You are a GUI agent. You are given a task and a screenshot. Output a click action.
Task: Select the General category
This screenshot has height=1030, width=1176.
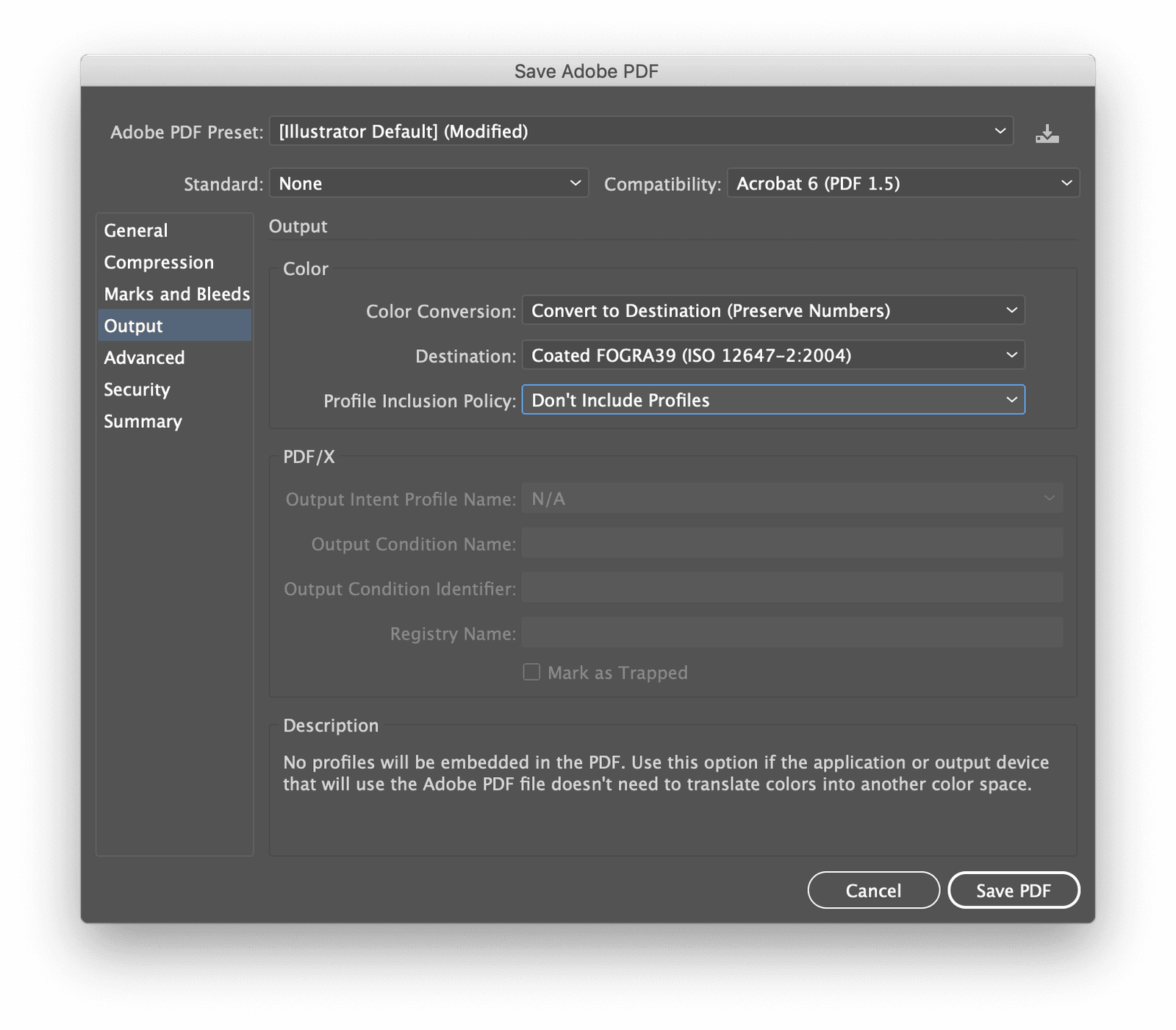(174, 230)
